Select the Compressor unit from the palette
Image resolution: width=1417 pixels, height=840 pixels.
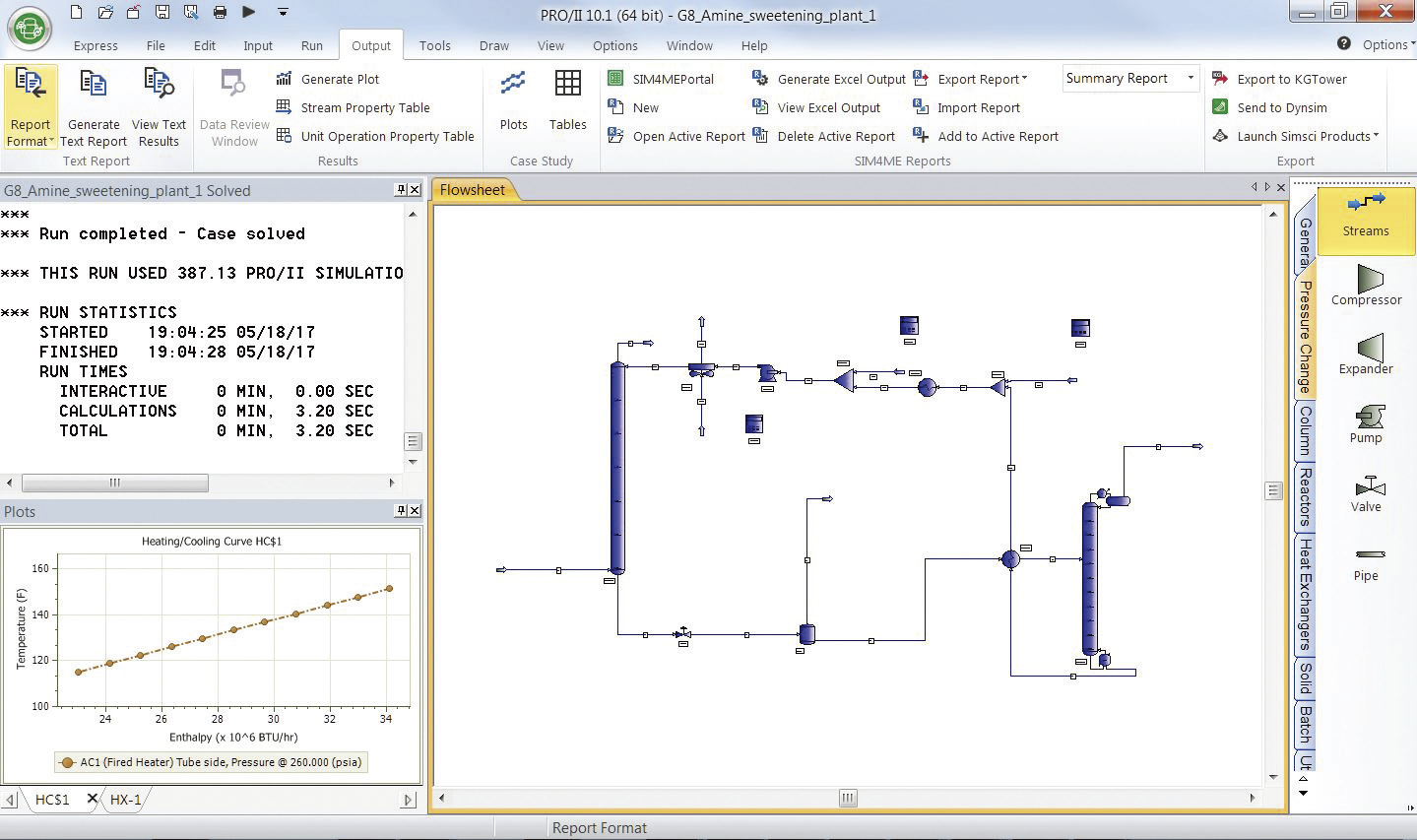(1366, 286)
